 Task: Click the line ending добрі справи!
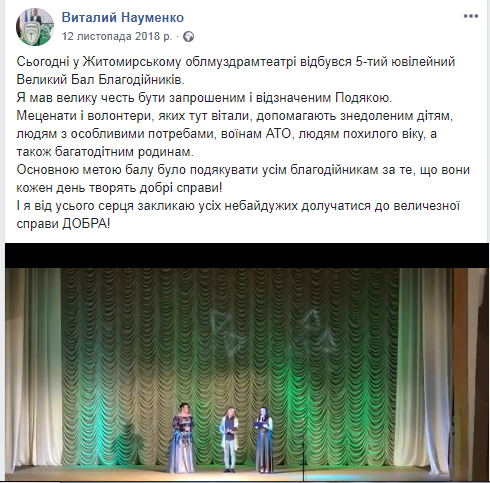[x=119, y=188]
